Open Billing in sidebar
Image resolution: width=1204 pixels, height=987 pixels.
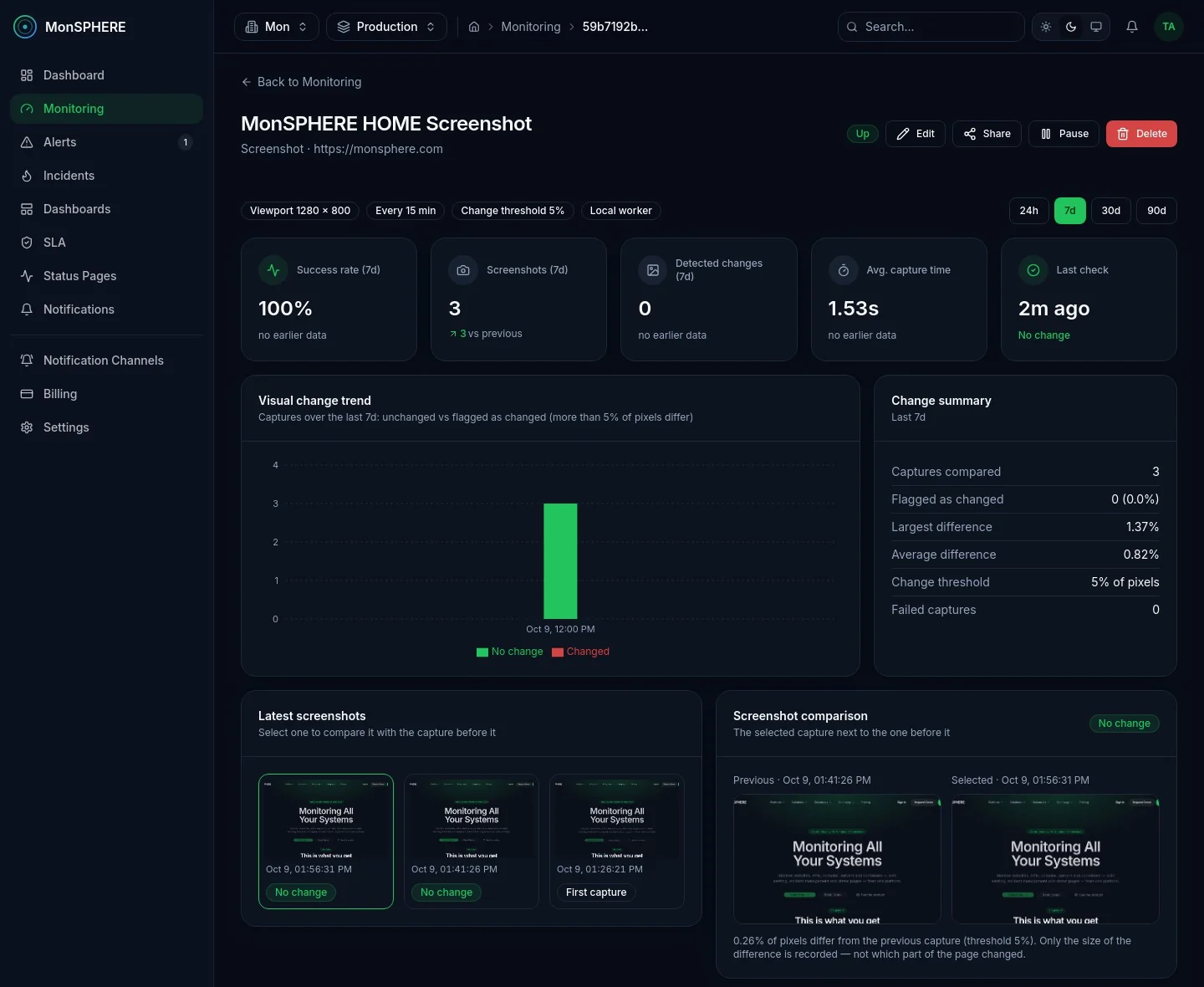coord(106,394)
